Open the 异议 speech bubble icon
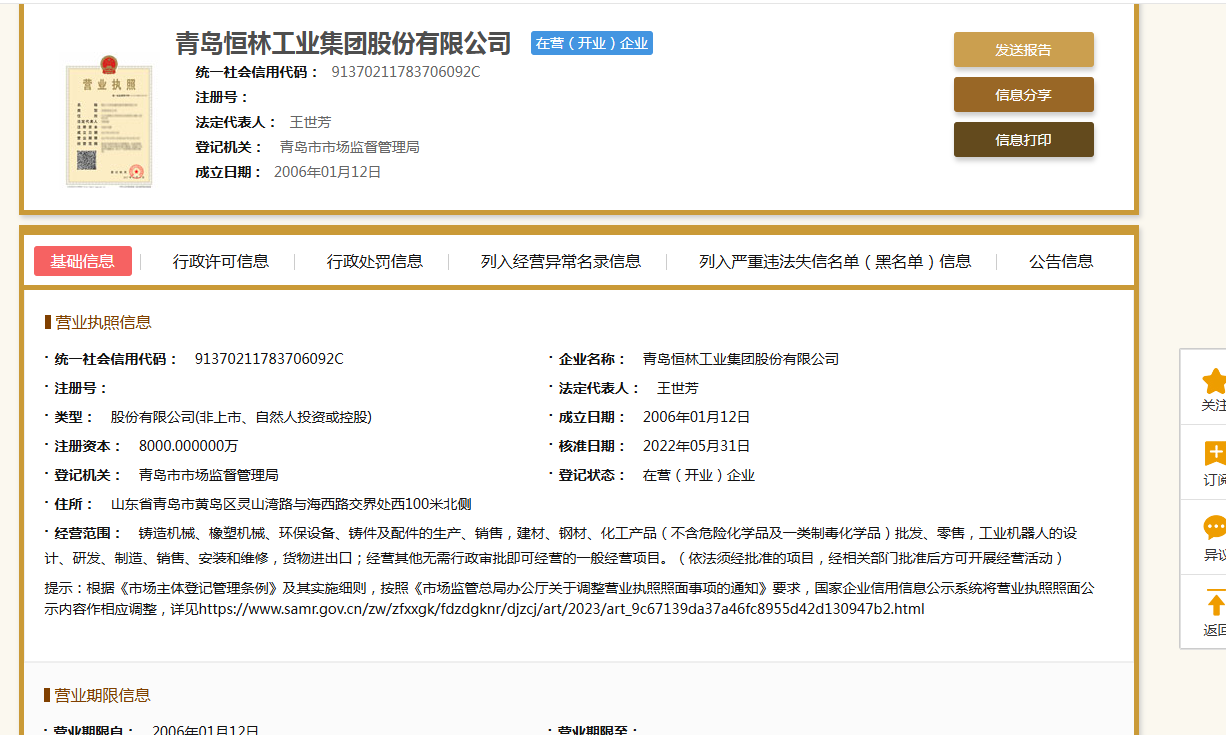 coord(1213,528)
